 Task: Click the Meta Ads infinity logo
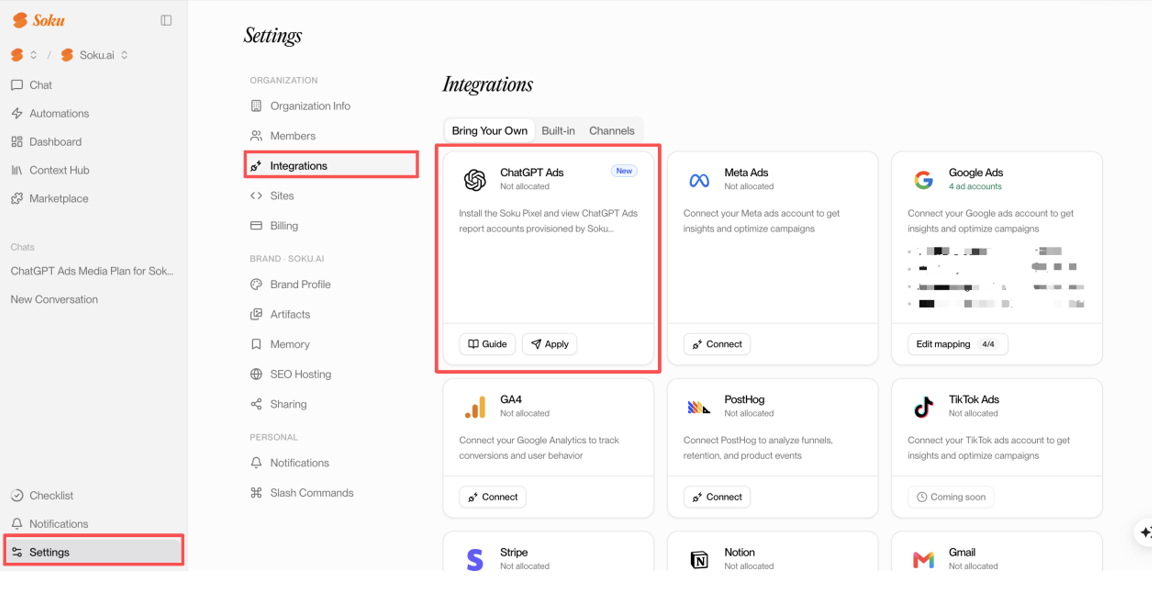pos(699,180)
